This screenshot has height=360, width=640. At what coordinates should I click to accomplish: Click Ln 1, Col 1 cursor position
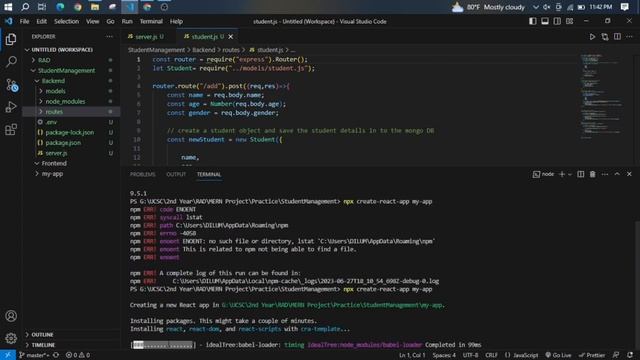coord(412,355)
